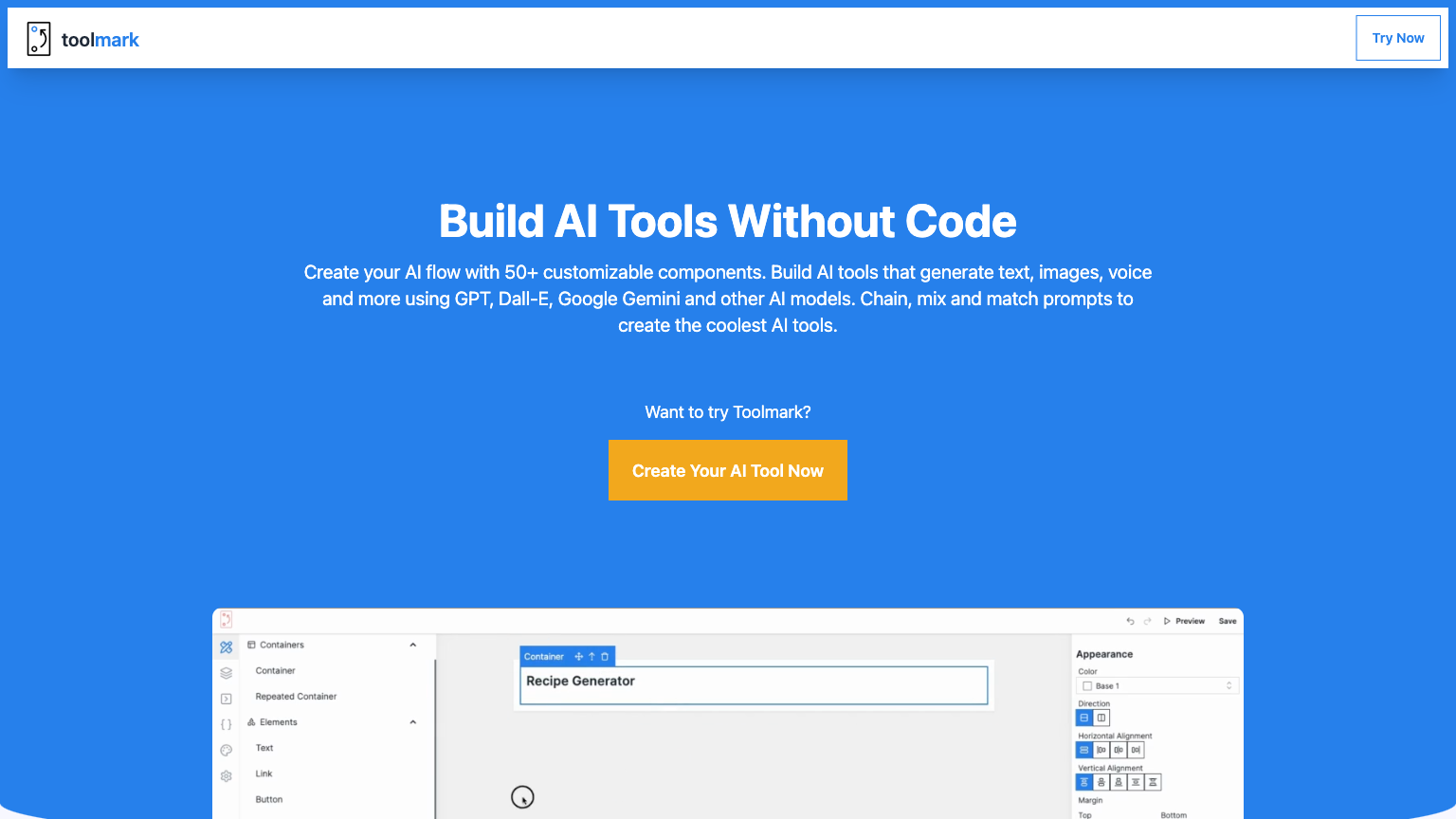Viewport: 1456px width, 819px height.
Task: Click Save in the editor toolbar
Action: [1228, 621]
